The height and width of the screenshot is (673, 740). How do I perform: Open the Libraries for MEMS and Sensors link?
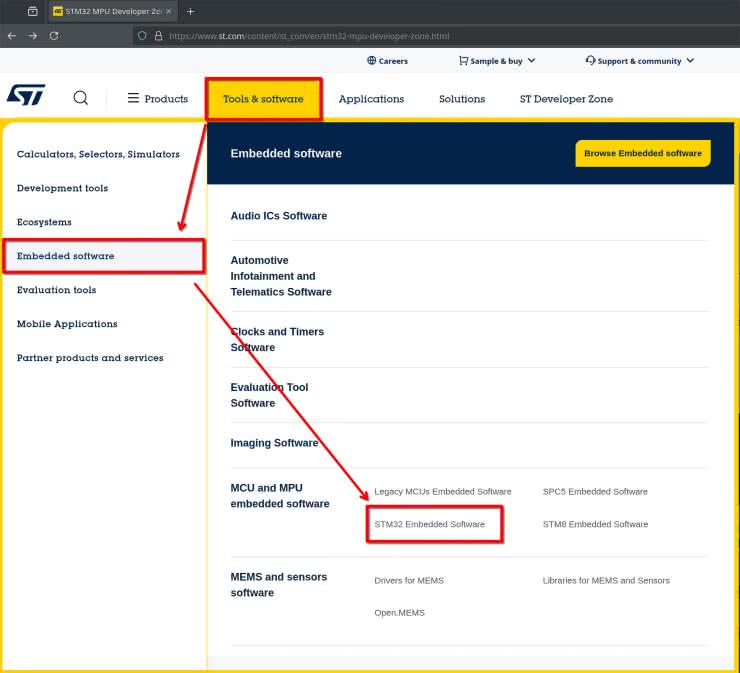[x=606, y=580]
